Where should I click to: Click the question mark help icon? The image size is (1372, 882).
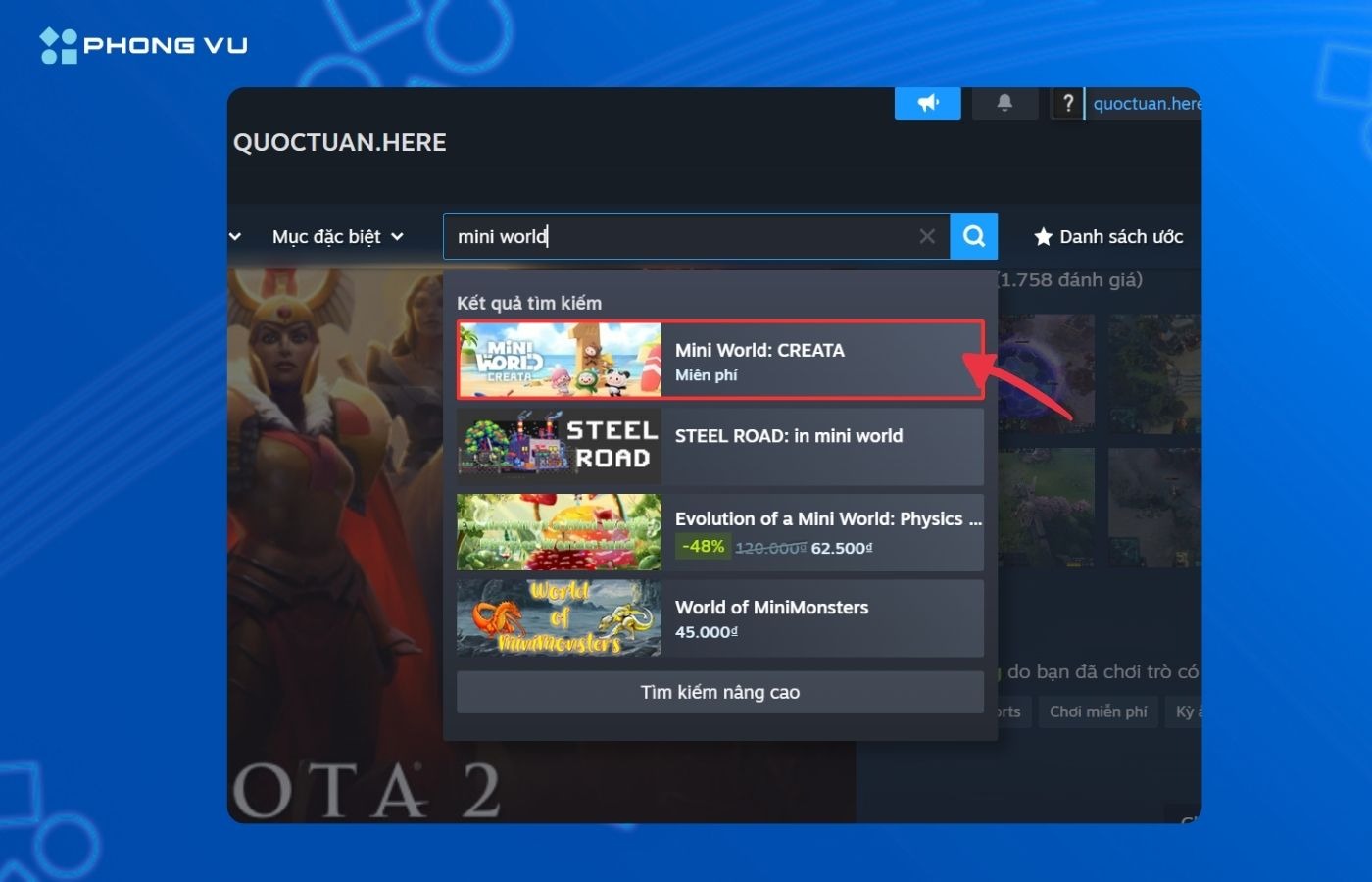point(1067,103)
